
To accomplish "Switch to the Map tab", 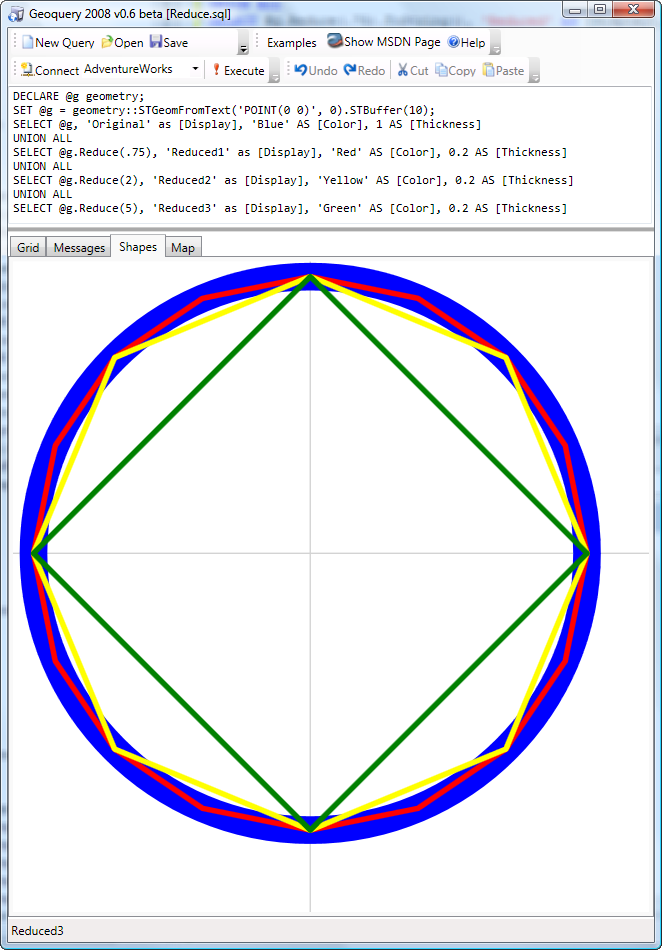I will pyautogui.click(x=183, y=247).
